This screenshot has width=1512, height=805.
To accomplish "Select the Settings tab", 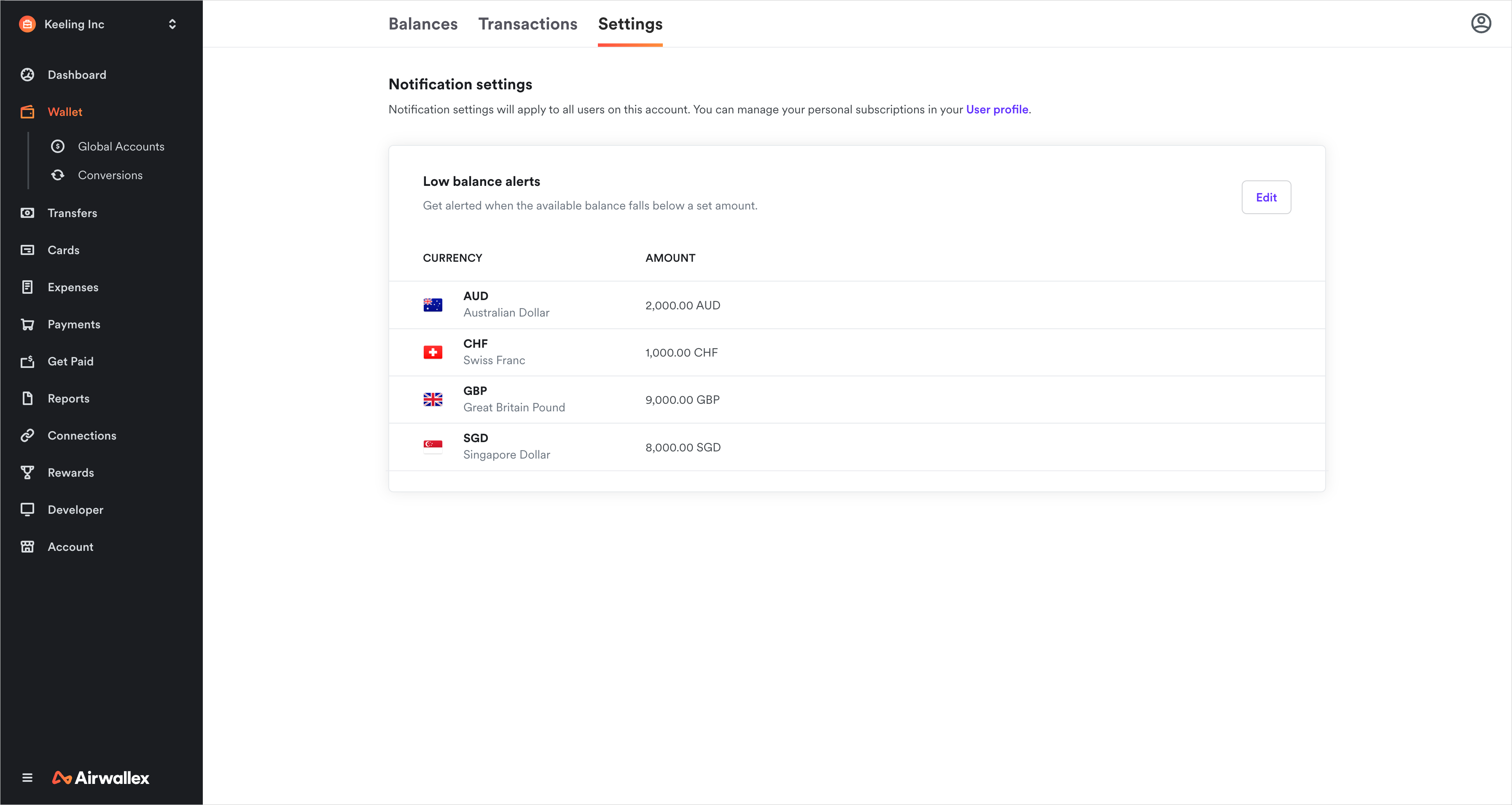I will (630, 24).
